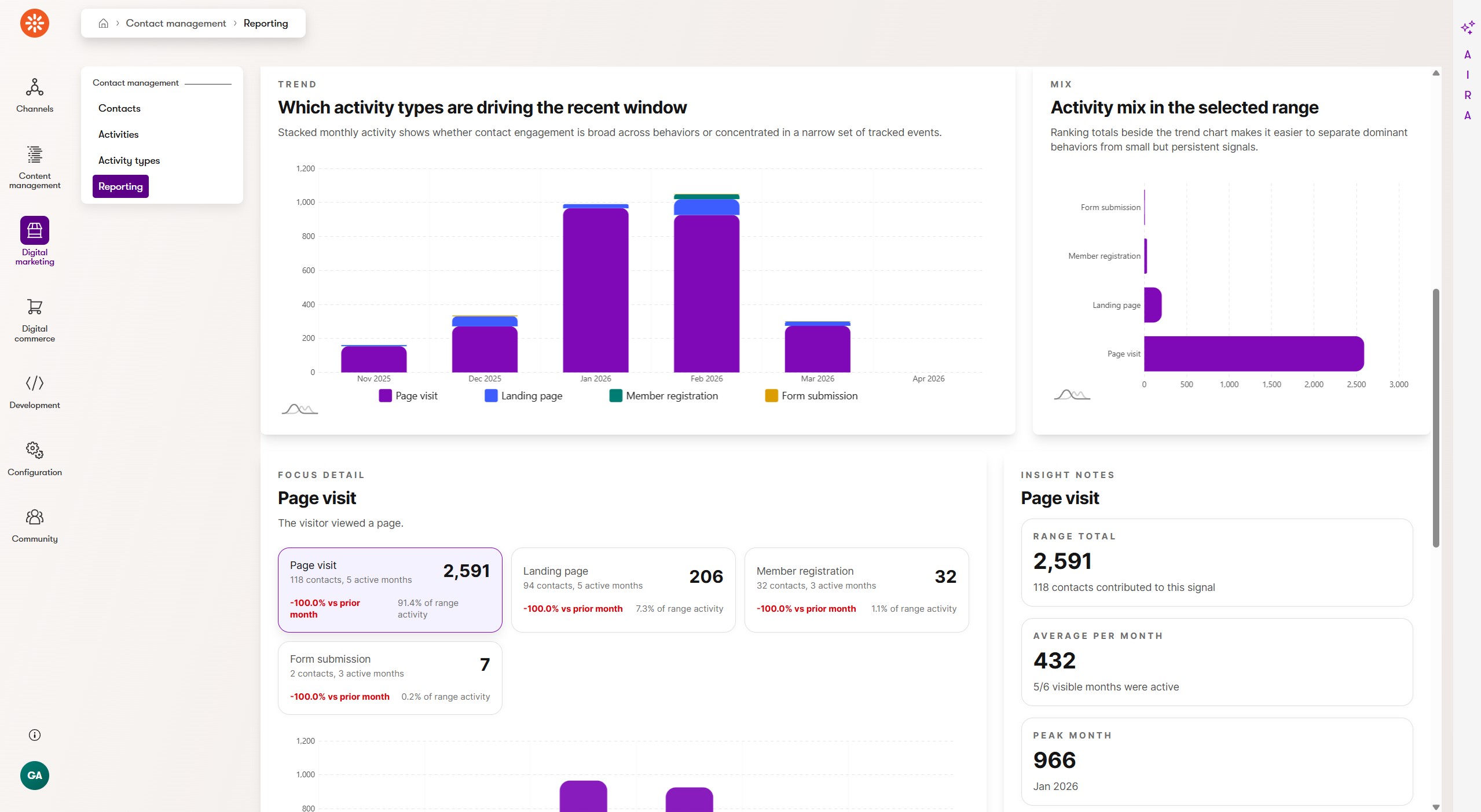This screenshot has width=1481, height=812.
Task: Open Contacts in side menu
Action: tap(119, 108)
